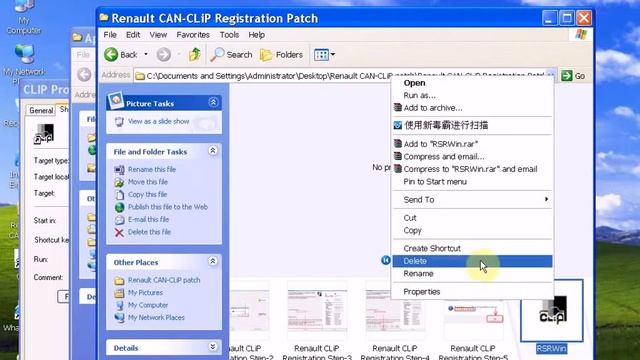Click the View as a slide show link
This screenshot has width=640, height=360.
tap(159, 122)
